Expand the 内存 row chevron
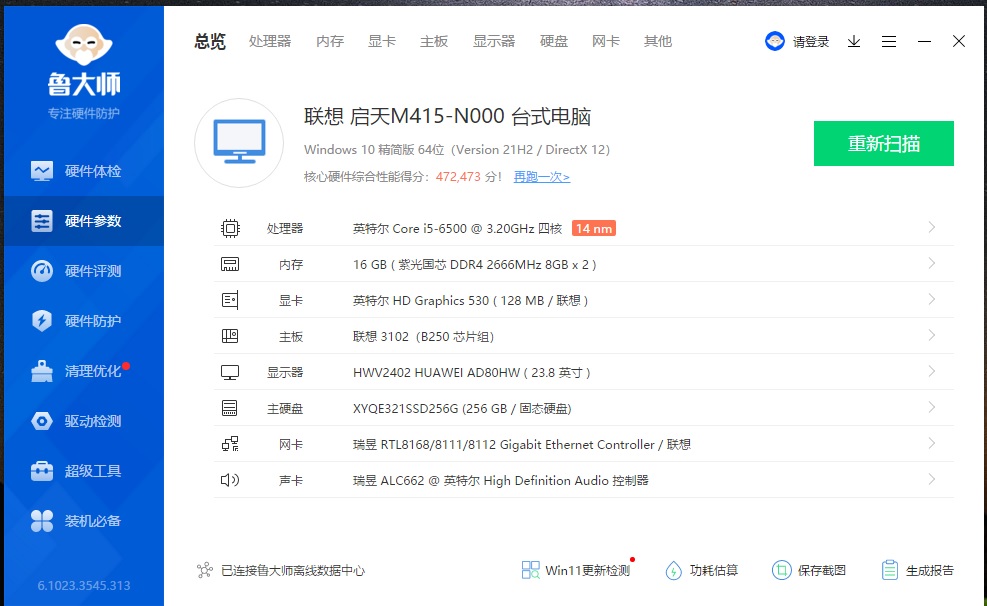987x606 pixels. (932, 263)
